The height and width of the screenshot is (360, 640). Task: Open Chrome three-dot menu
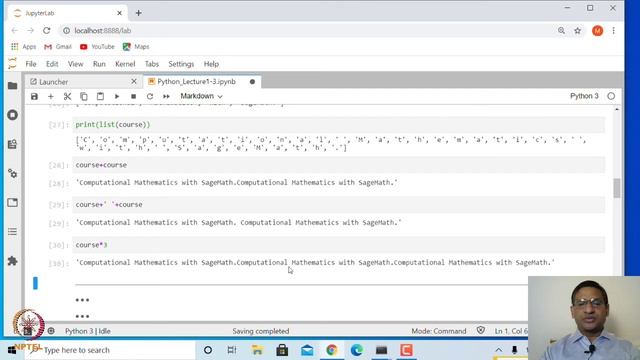click(x=613, y=31)
